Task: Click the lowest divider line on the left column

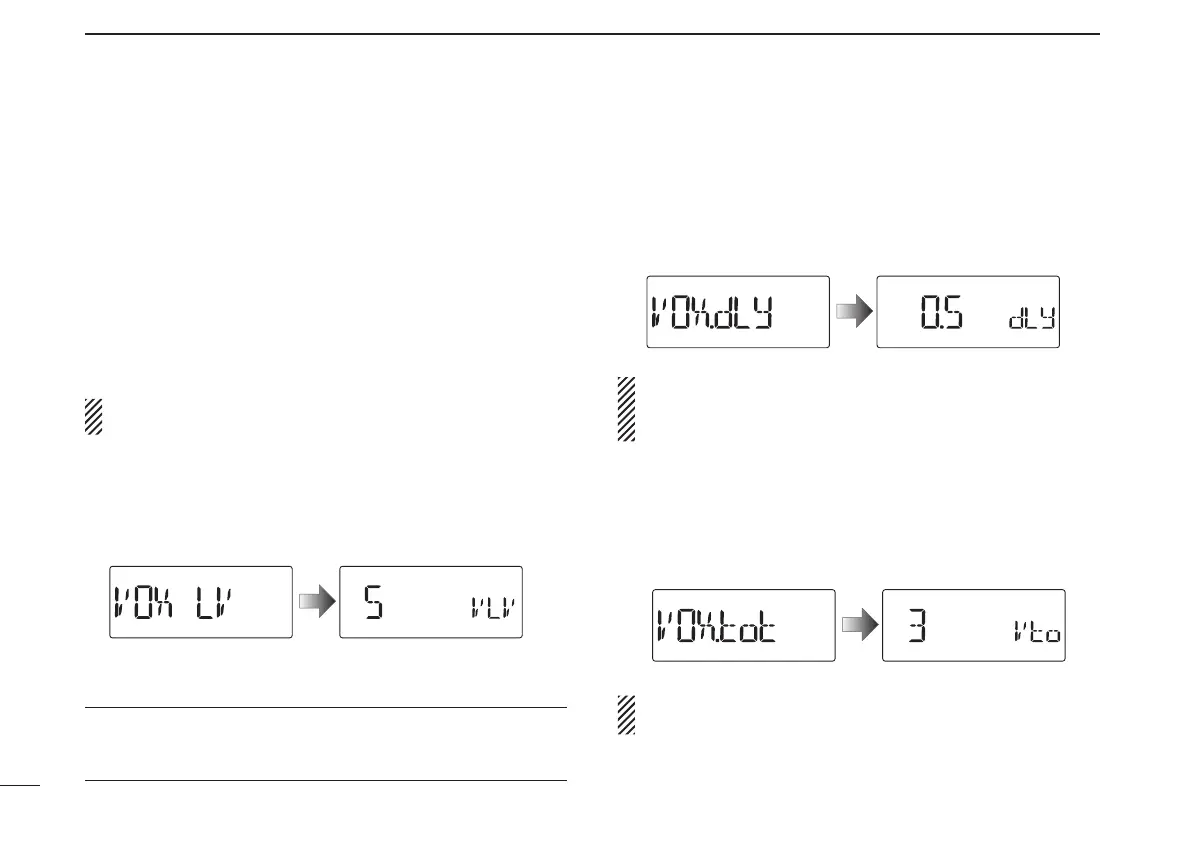Action: click(326, 781)
